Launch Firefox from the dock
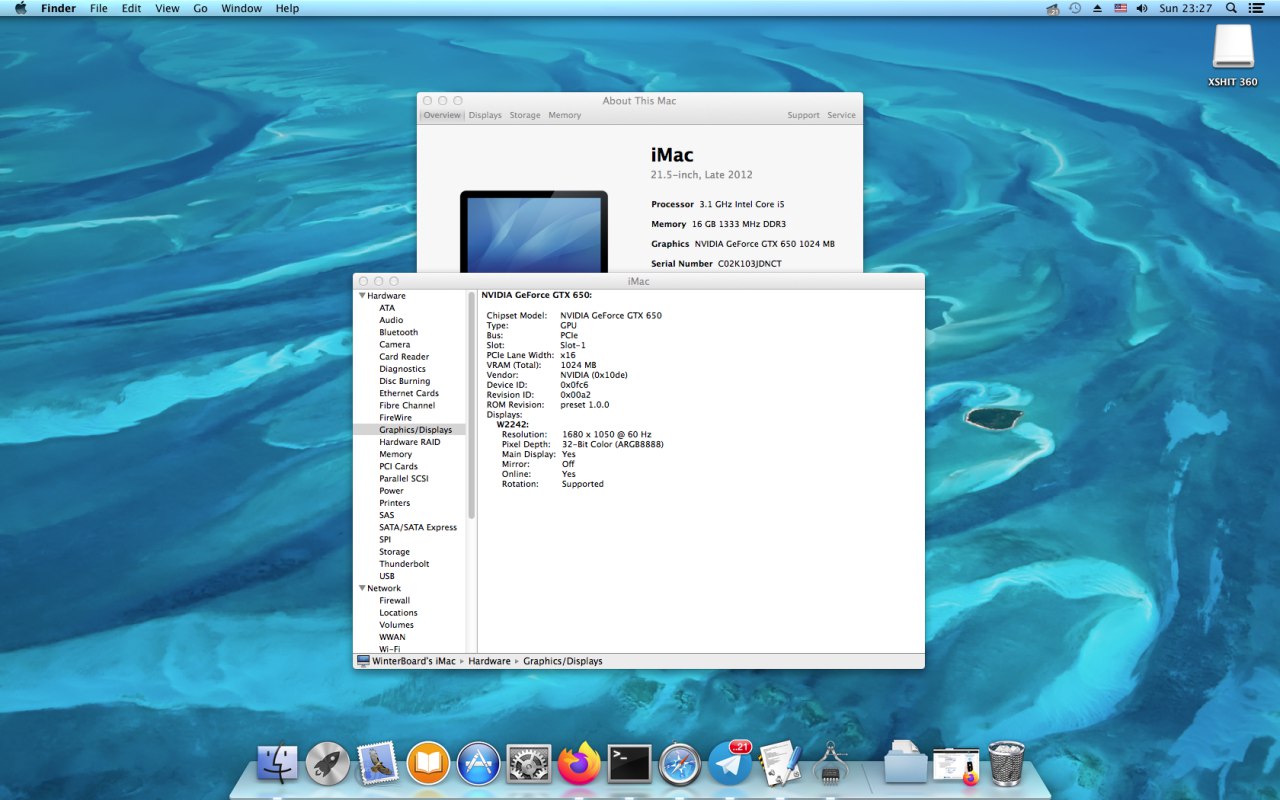The width and height of the screenshot is (1280, 800). [x=579, y=764]
